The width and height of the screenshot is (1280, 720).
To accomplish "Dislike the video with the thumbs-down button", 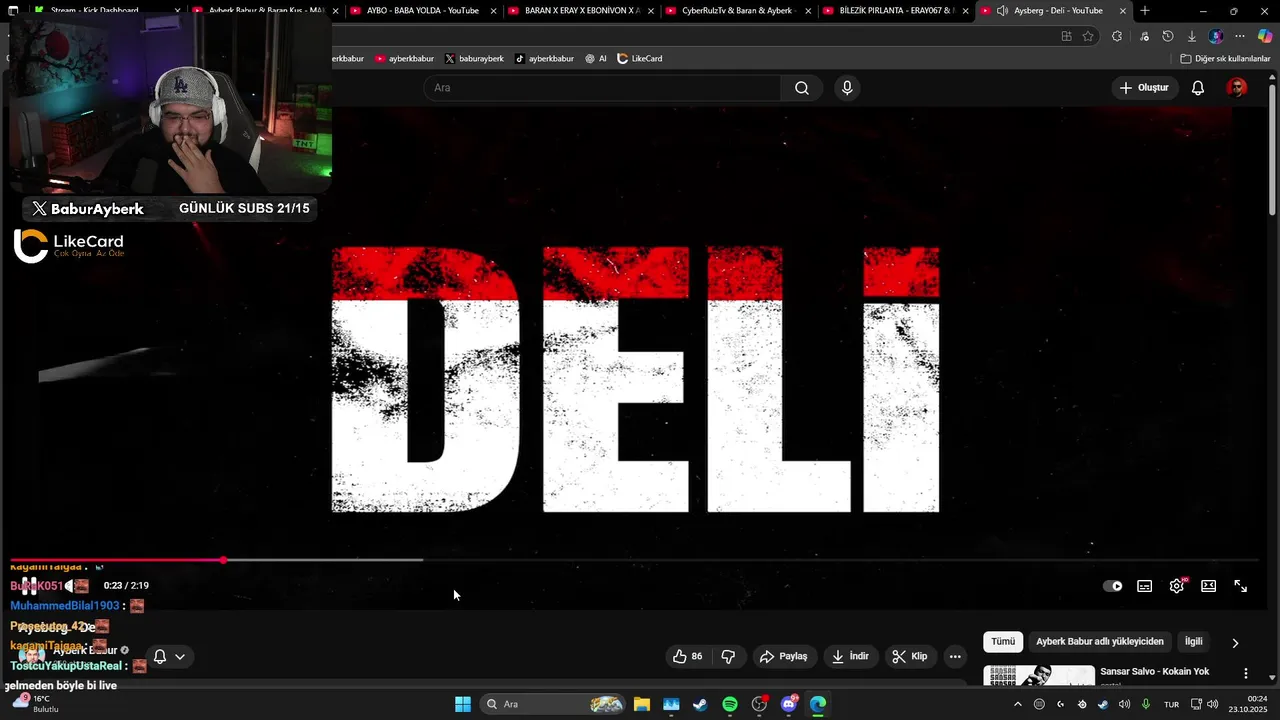I will pos(728,656).
